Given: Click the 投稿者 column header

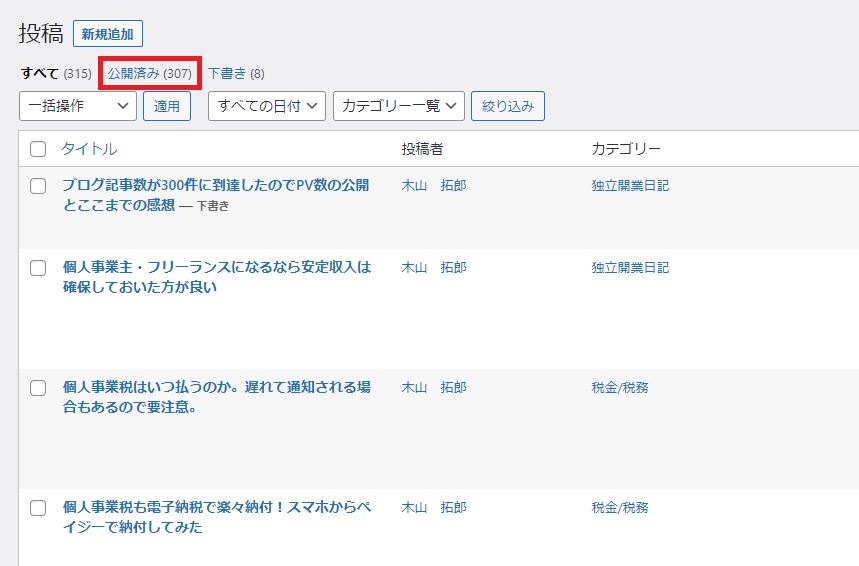Looking at the screenshot, I should (x=422, y=149).
